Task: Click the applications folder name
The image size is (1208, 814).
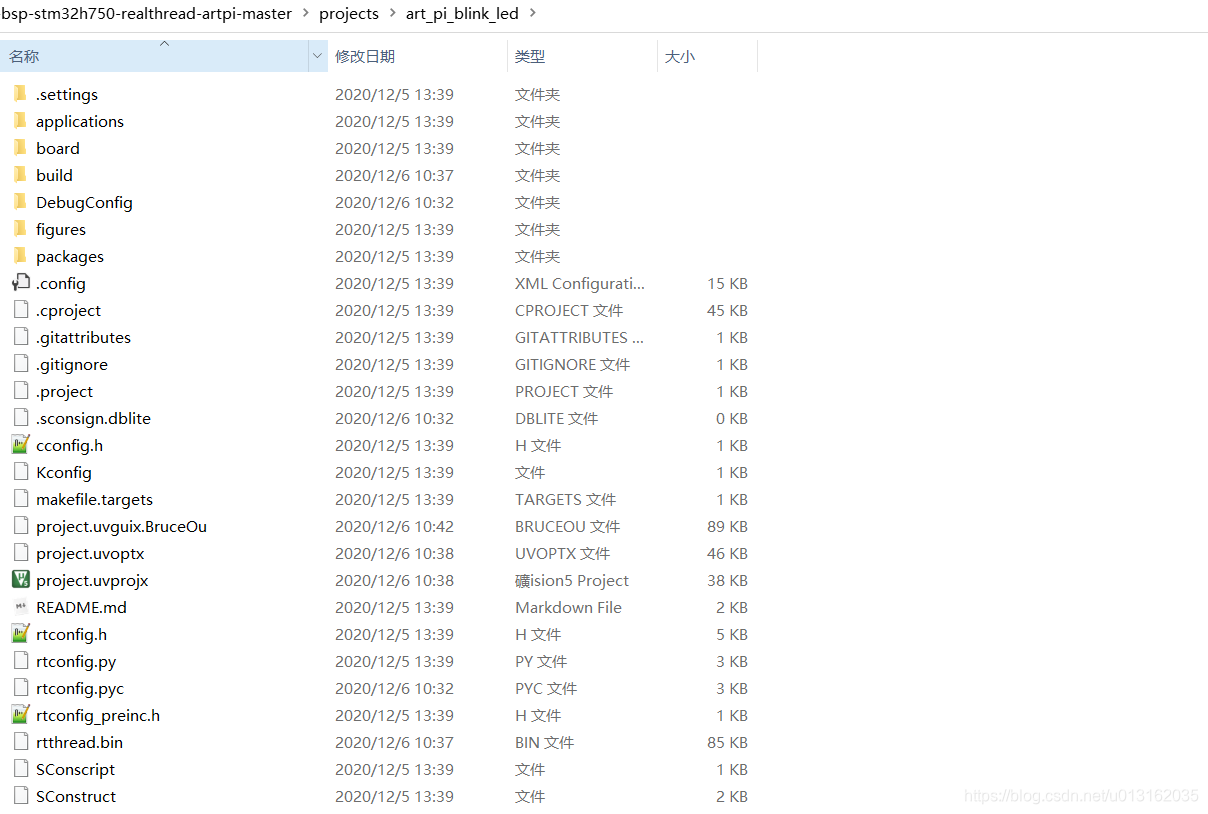Action: point(80,121)
